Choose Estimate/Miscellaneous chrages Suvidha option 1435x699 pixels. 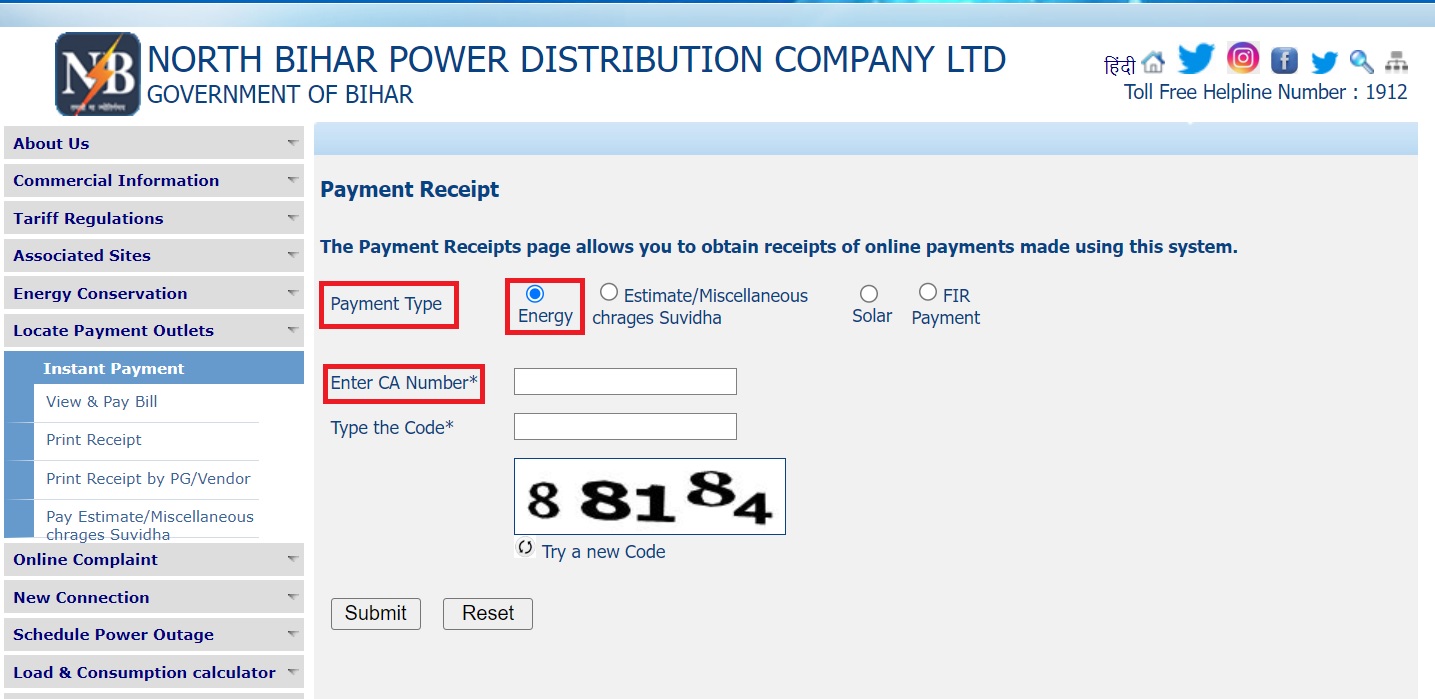(609, 291)
